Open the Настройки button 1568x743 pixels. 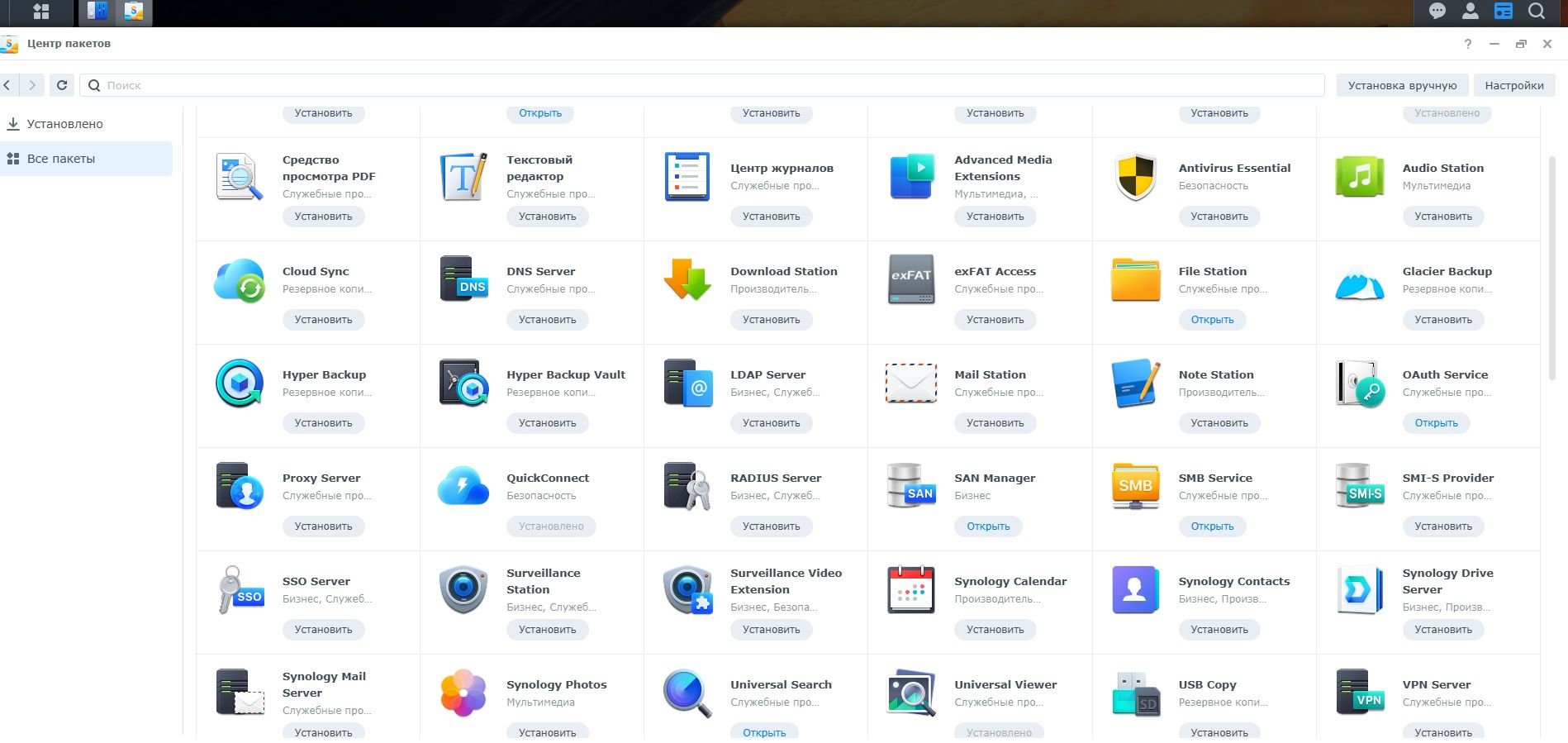[x=1514, y=85]
